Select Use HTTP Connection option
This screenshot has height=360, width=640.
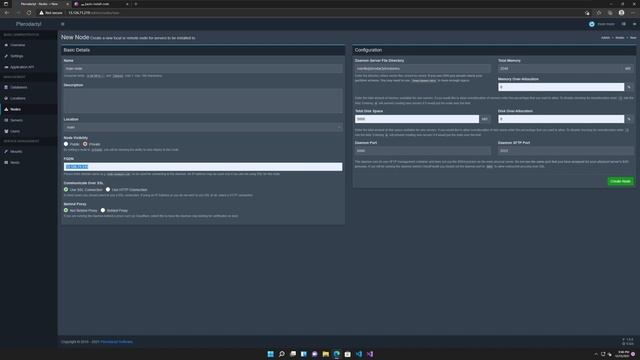(108, 189)
